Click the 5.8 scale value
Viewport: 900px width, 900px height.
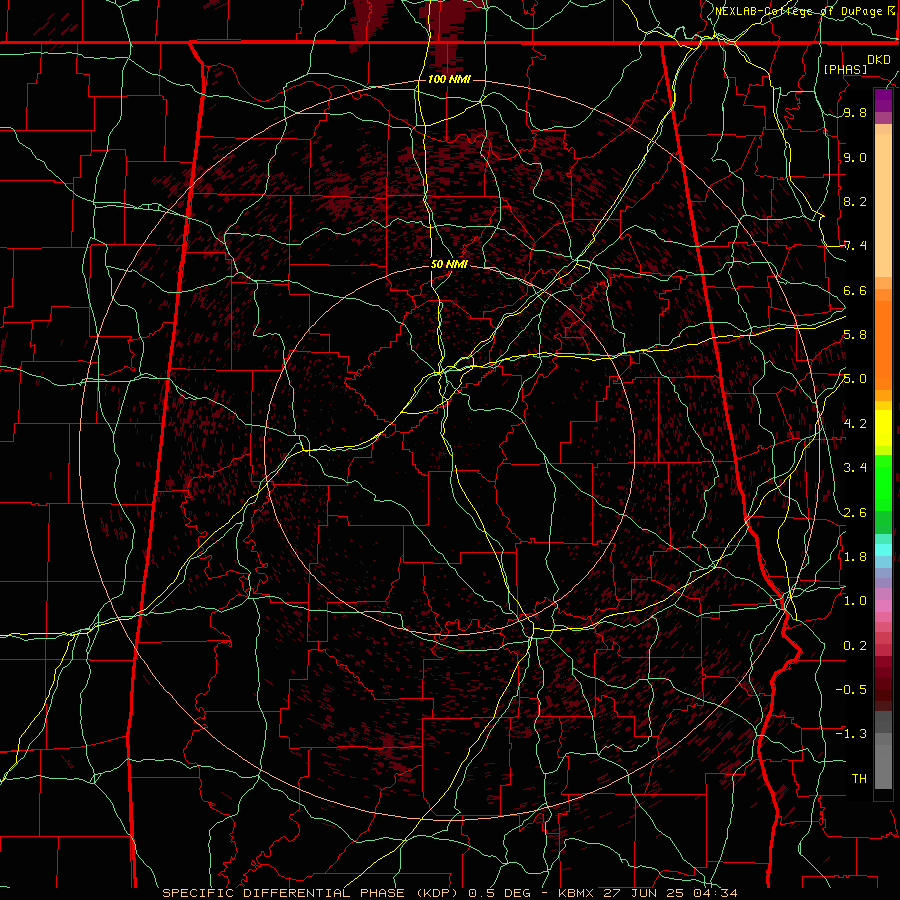point(855,335)
